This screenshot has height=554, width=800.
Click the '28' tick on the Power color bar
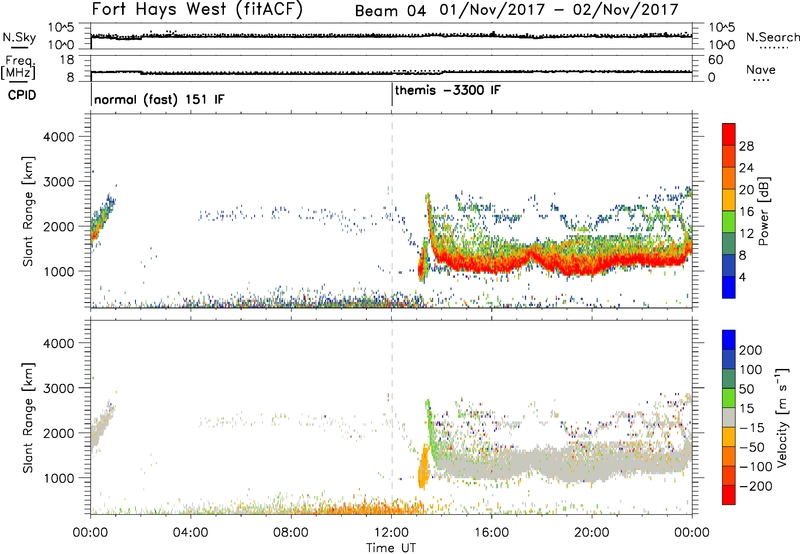[746, 146]
